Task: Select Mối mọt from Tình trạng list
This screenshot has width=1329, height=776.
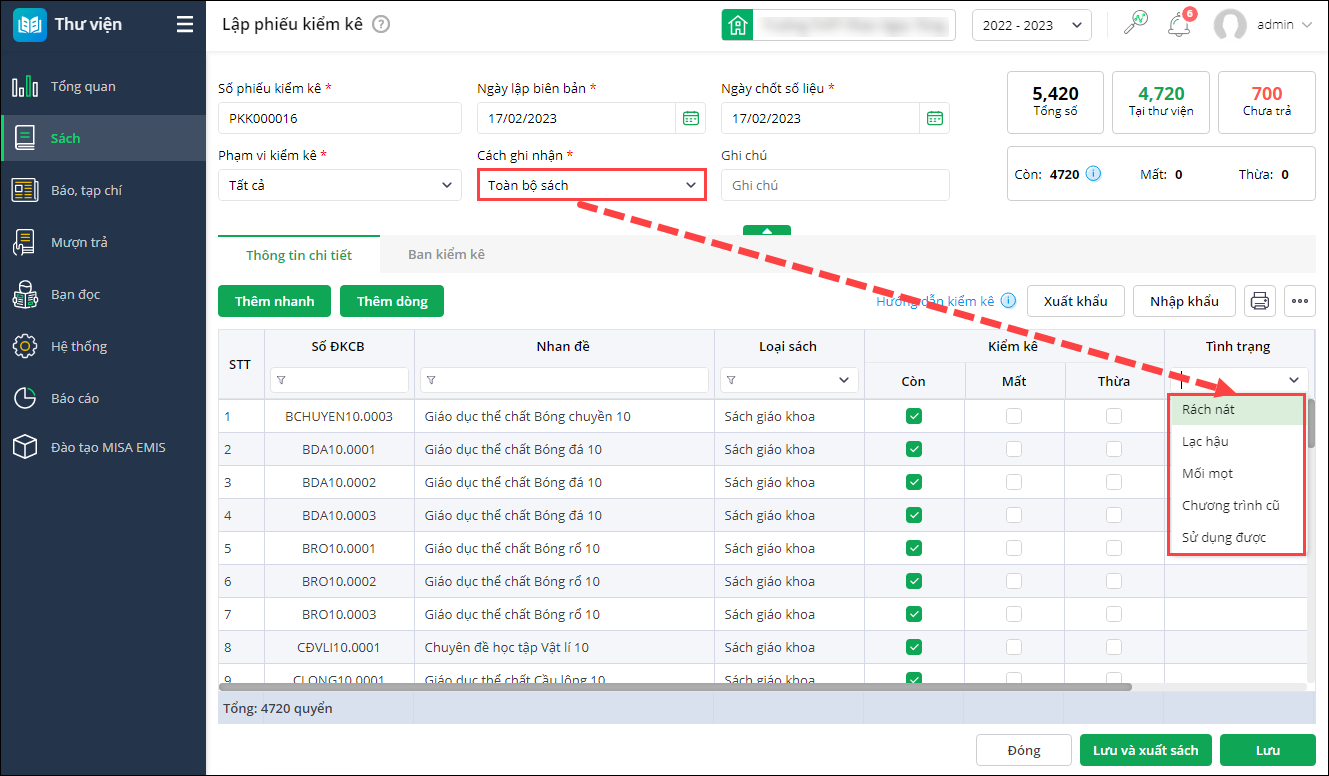Action: click(1207, 473)
